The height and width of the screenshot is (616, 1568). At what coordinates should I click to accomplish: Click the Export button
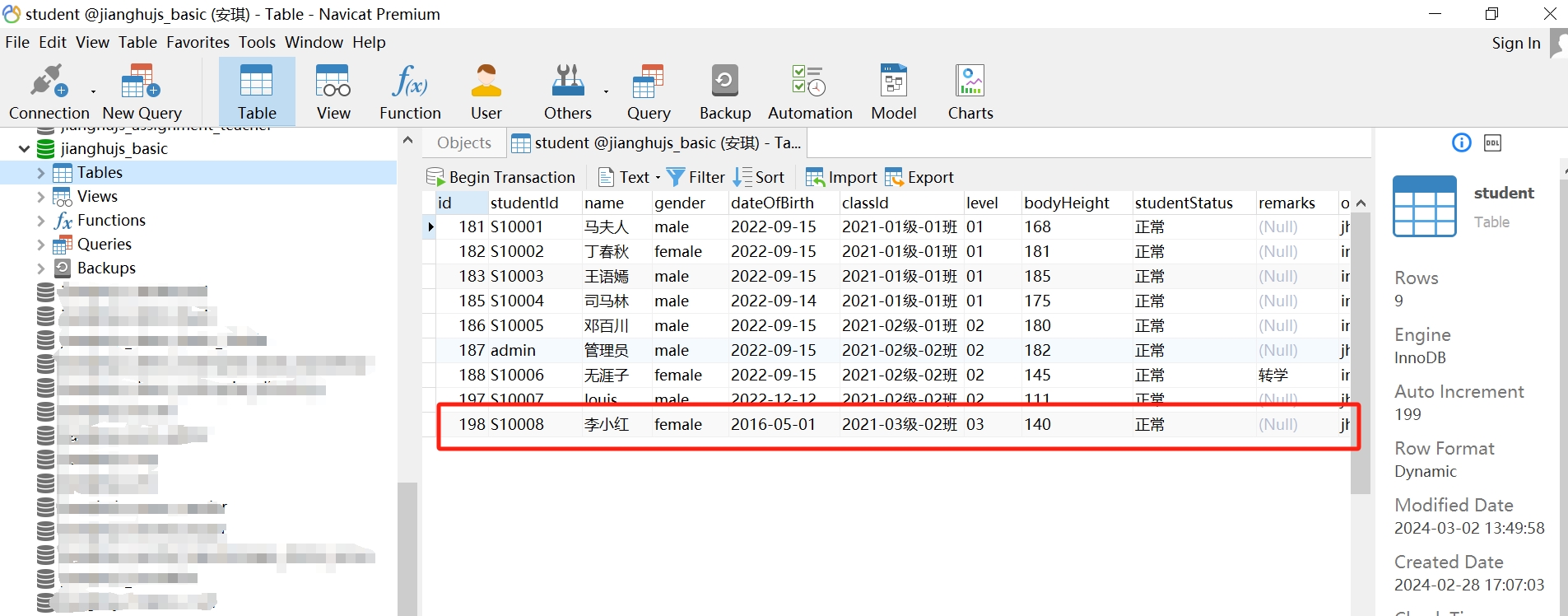coord(919,177)
